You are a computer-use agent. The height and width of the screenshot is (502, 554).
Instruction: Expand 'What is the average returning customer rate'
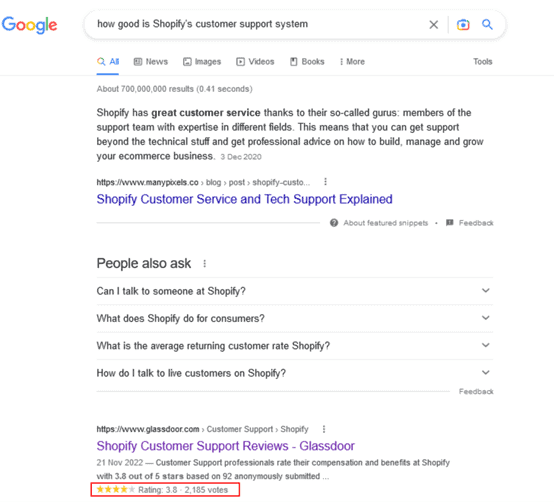pyautogui.click(x=295, y=346)
